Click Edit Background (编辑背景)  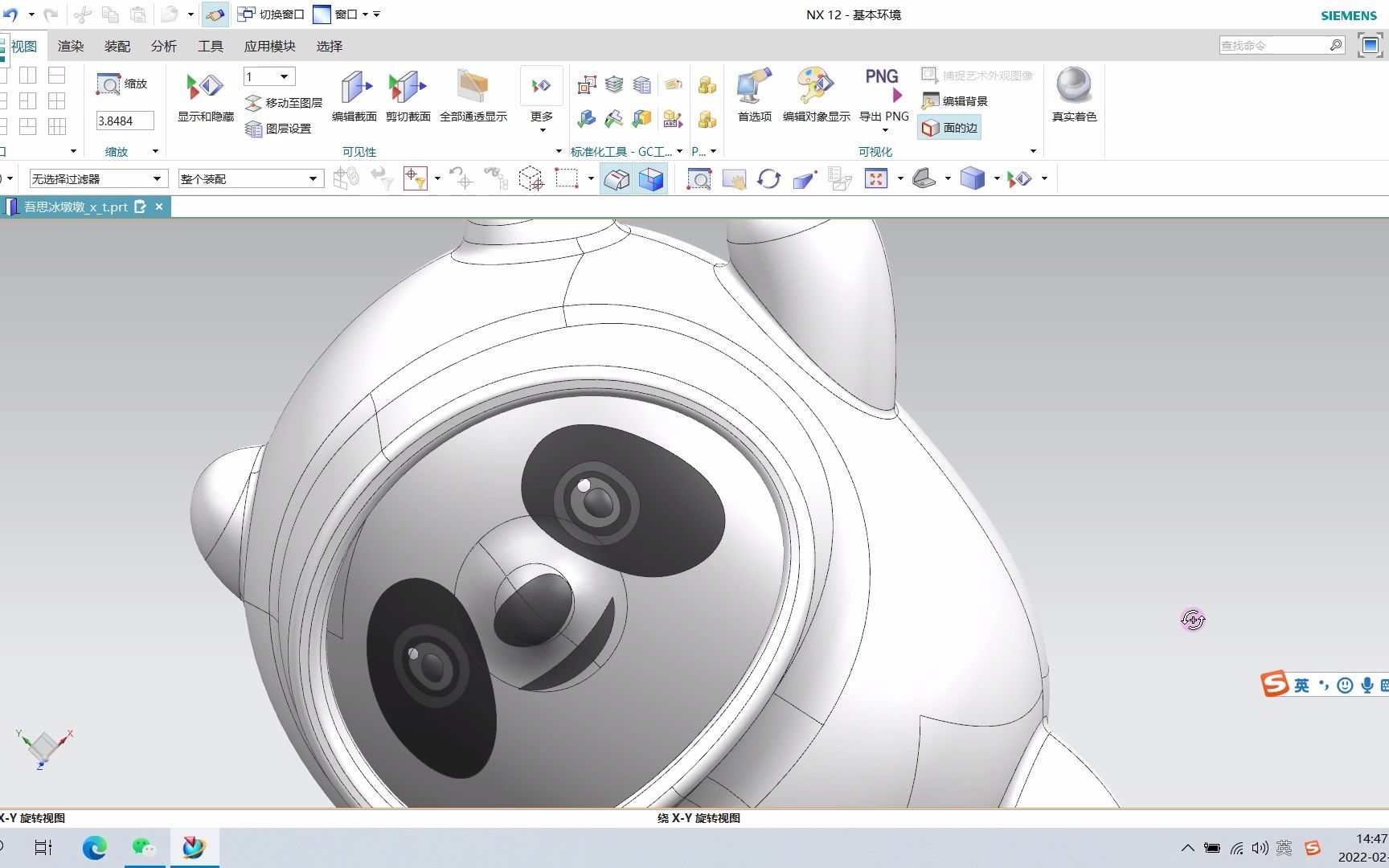pyautogui.click(x=955, y=101)
